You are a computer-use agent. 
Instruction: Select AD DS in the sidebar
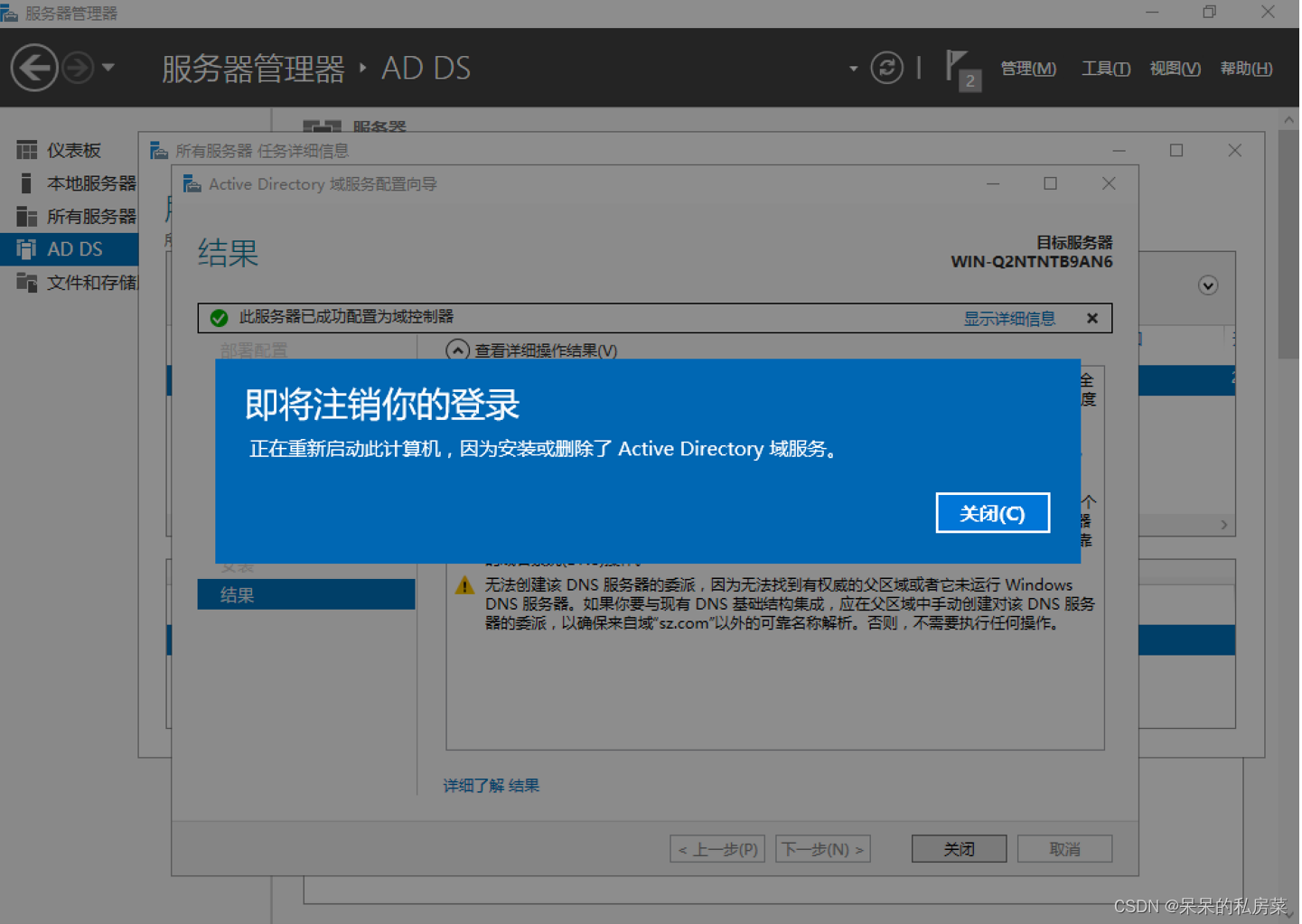coord(70,249)
